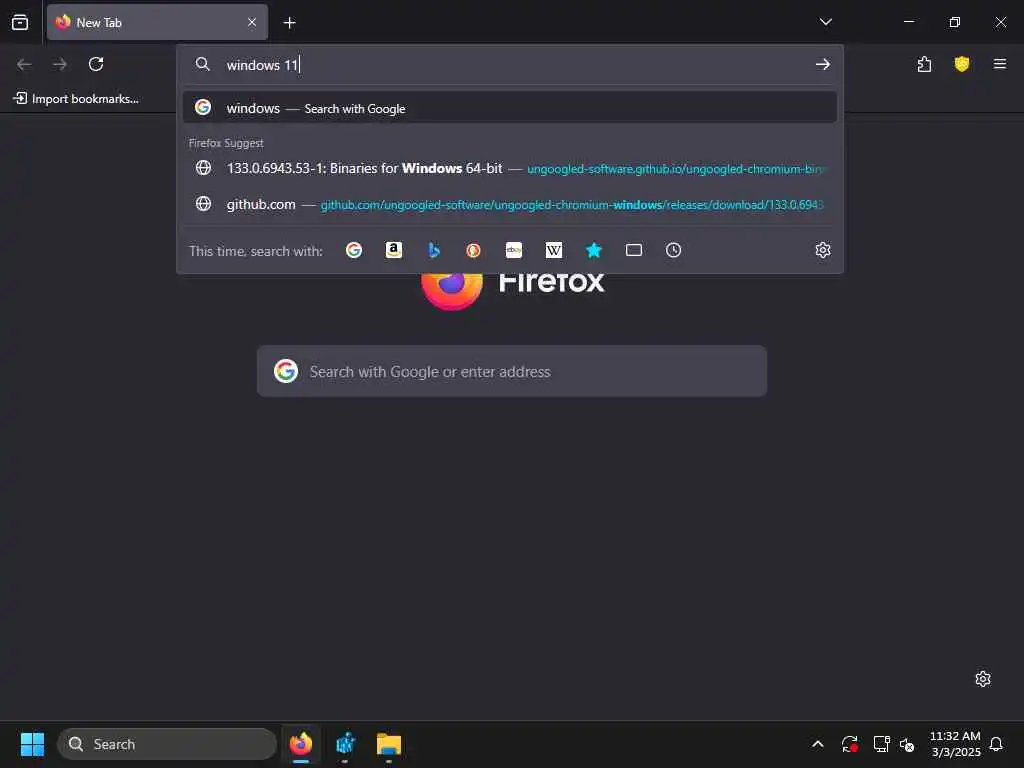Click the sync update tray icon
The image size is (1024, 768).
850,744
